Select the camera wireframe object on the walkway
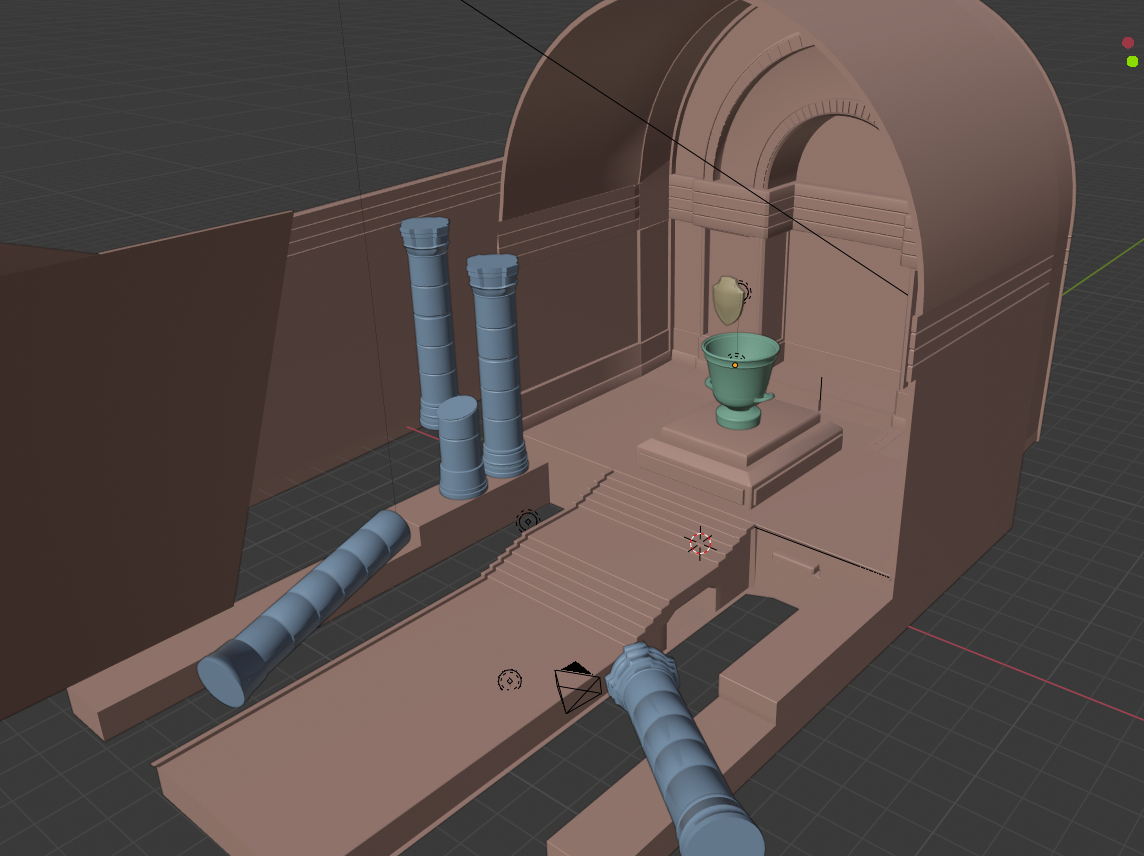The width and height of the screenshot is (1144, 856). tap(577, 687)
